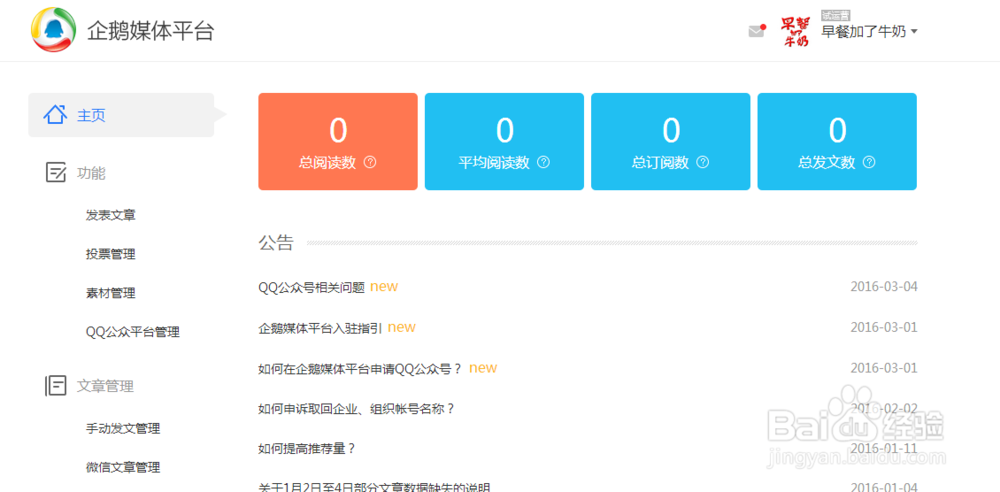Click help icon next to 总发文数
1000x492 pixels.
[869, 162]
